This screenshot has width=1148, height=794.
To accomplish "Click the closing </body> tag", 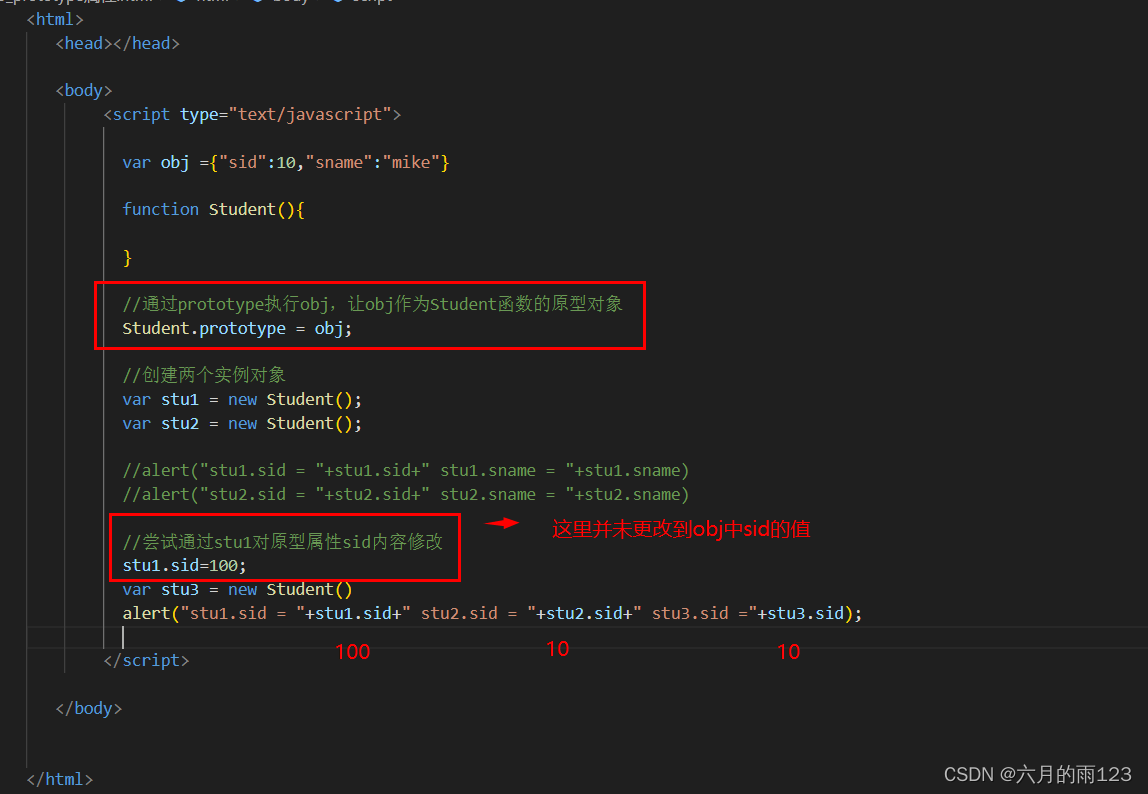I will [89, 709].
